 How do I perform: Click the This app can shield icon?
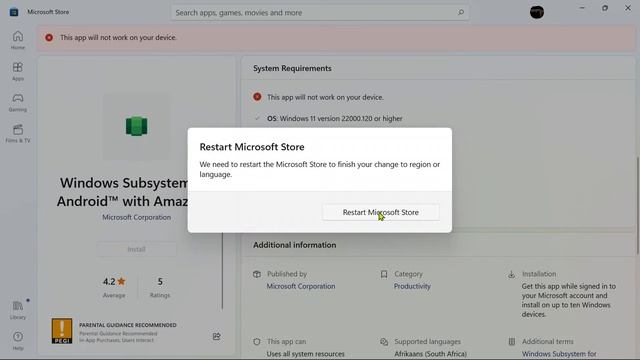tap(257, 342)
